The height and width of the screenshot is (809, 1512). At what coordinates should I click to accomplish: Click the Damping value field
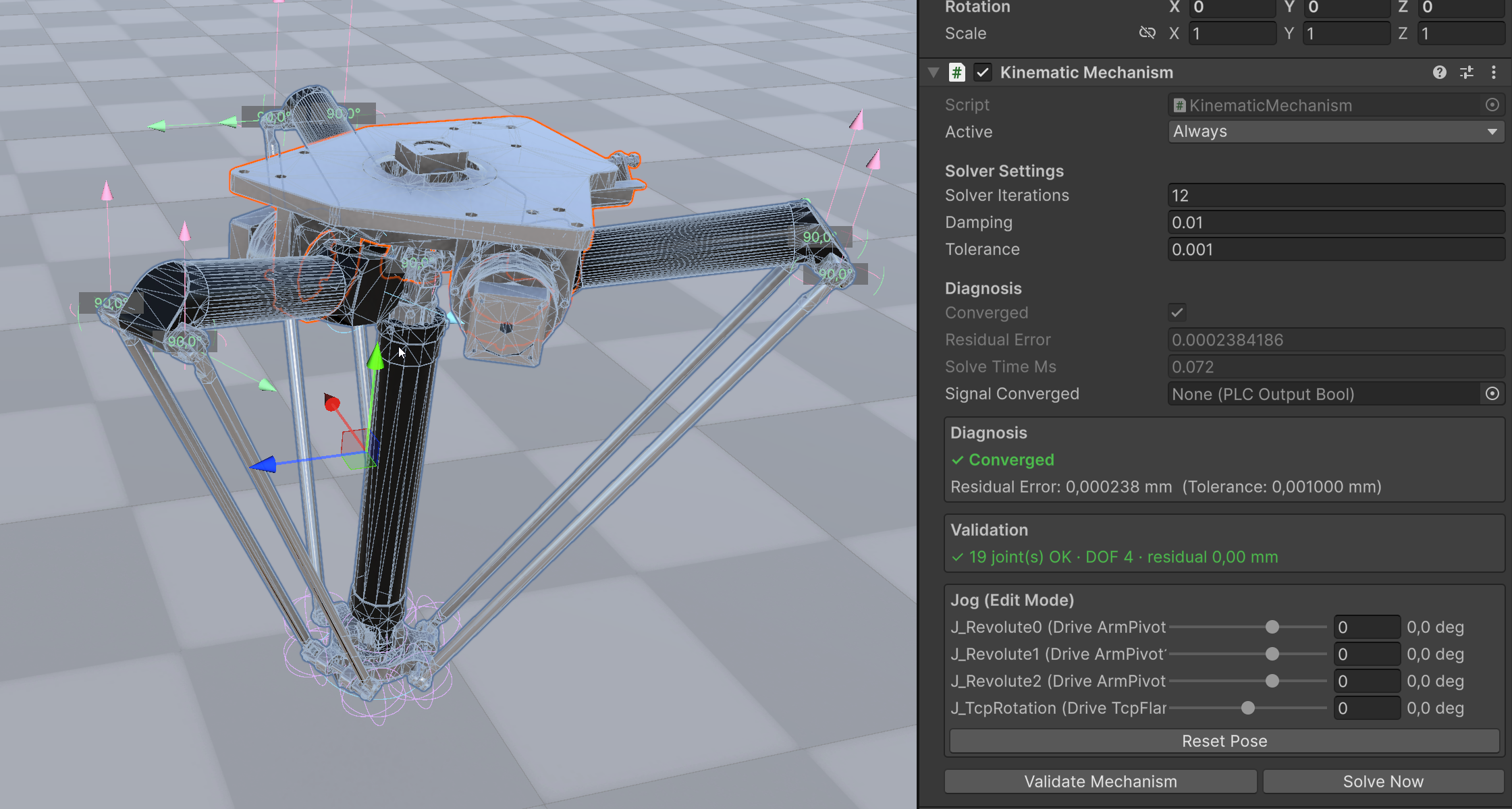[1336, 223]
